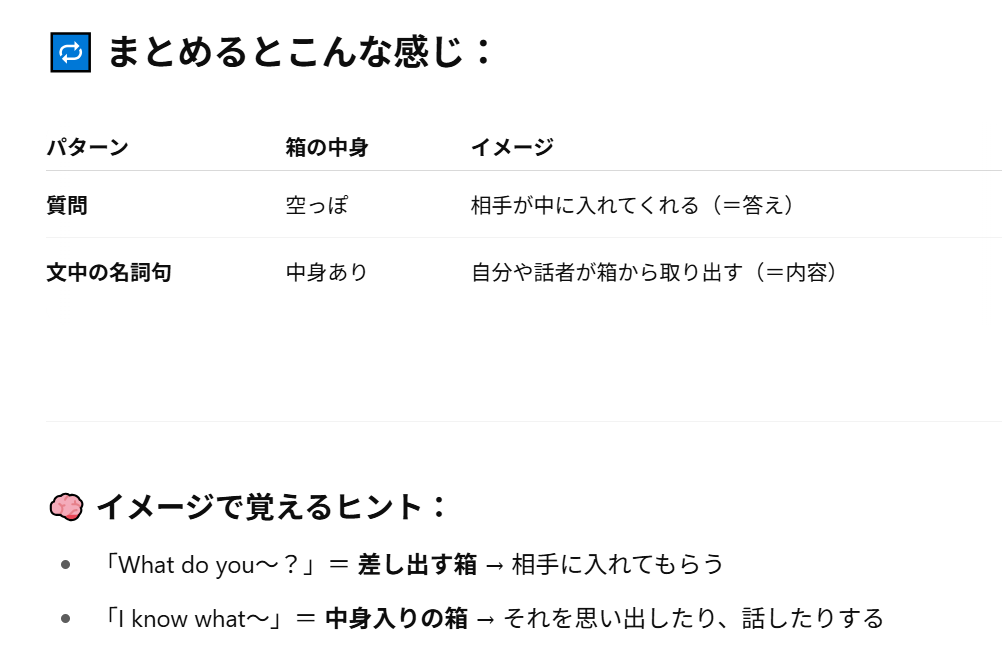Select the イメージ column header

[512, 148]
